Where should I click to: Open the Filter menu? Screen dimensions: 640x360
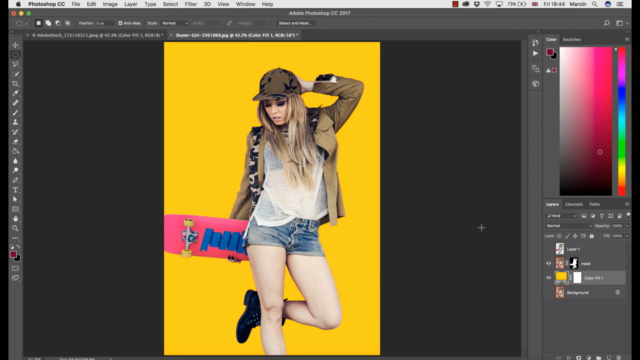[191, 4]
